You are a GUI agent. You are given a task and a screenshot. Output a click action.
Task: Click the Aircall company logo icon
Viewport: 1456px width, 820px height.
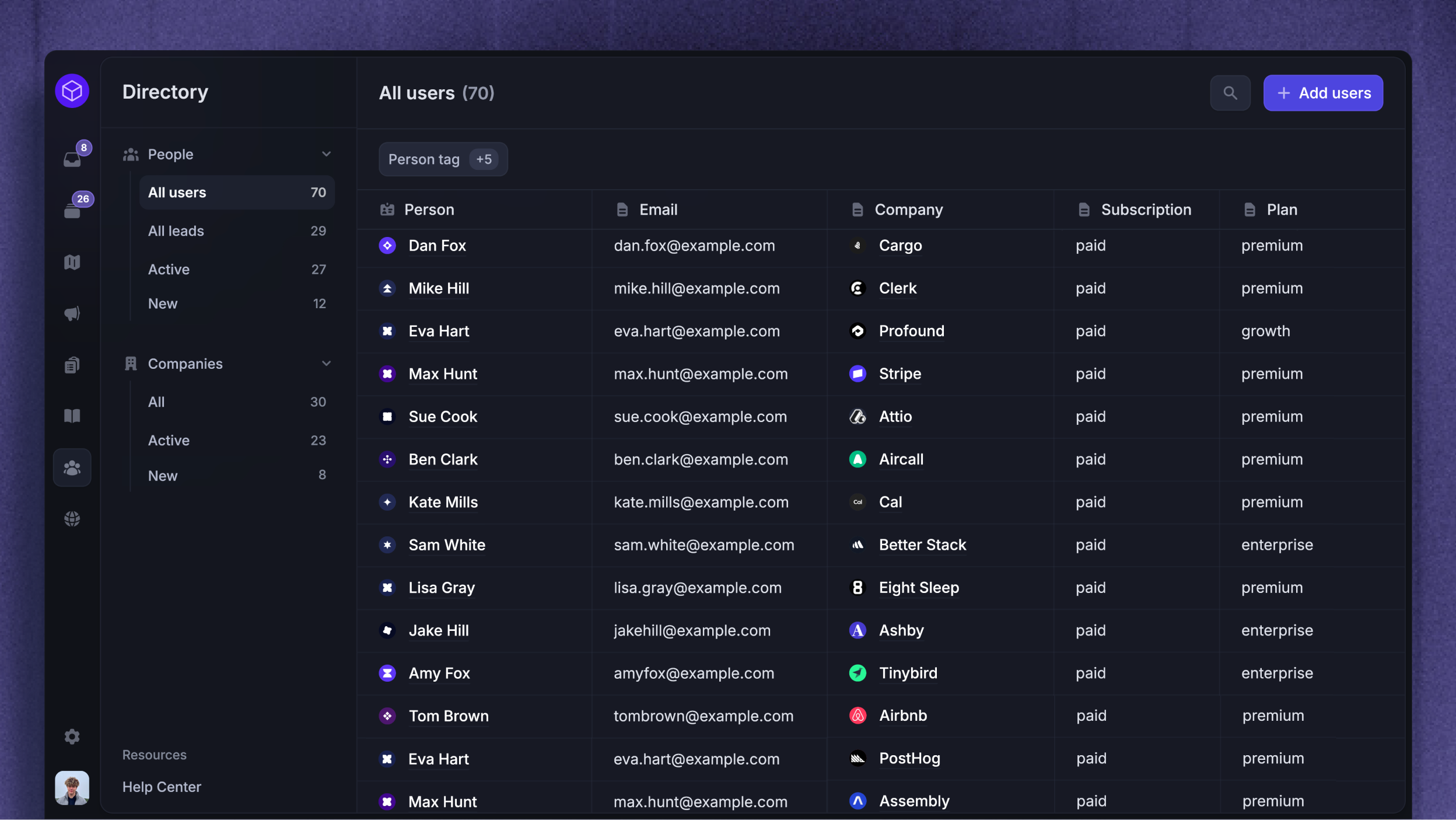click(x=857, y=459)
